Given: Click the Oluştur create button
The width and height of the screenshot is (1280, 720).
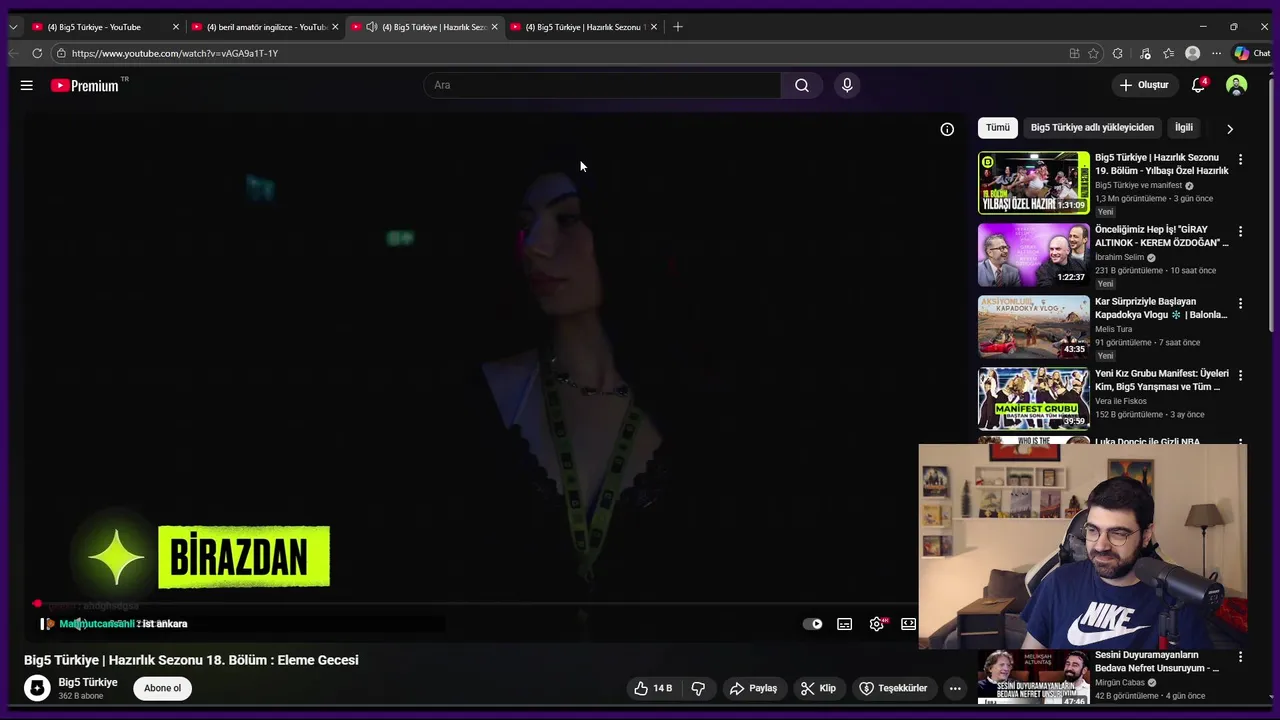Looking at the screenshot, I should pos(1144,85).
